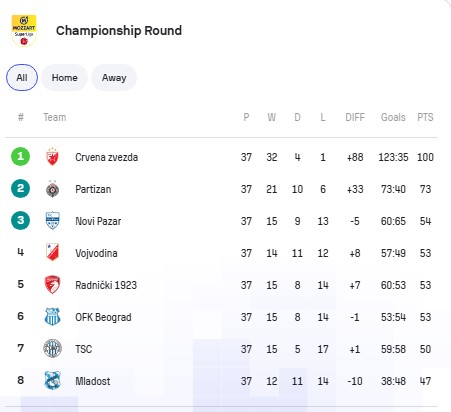
Task: Click the Mozzart SuperLiga league logo
Action: click(x=24, y=30)
